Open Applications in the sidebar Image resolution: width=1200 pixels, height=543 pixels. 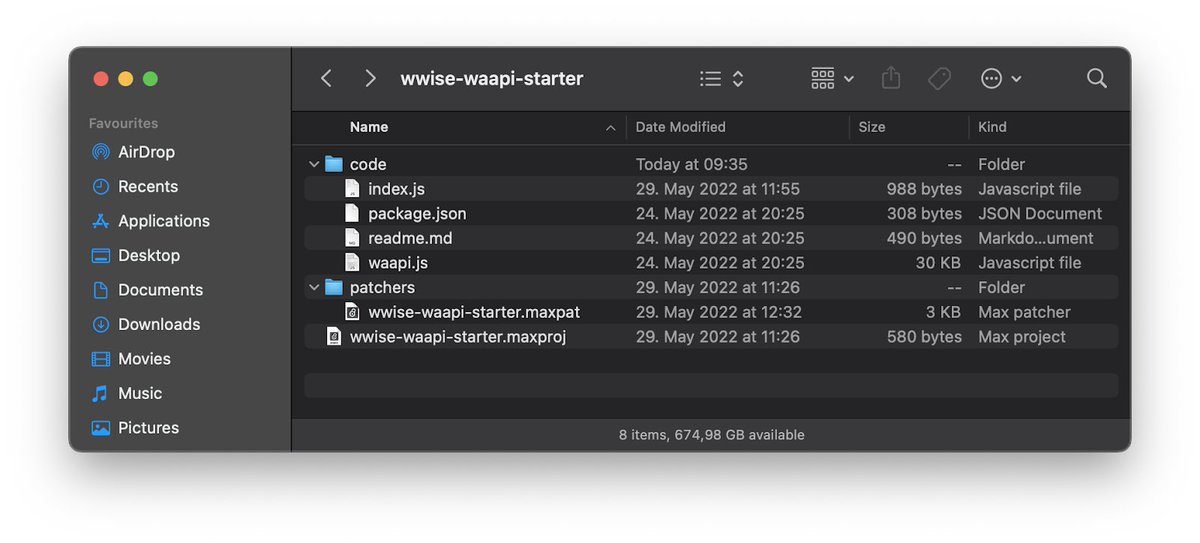pyautogui.click(x=164, y=221)
